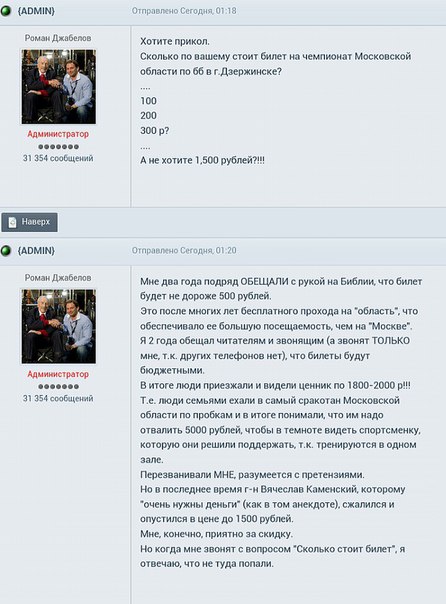The width and height of the screenshot is (446, 604).
Task: Click Роман Джабелов name in first post
Action: [x=58, y=38]
